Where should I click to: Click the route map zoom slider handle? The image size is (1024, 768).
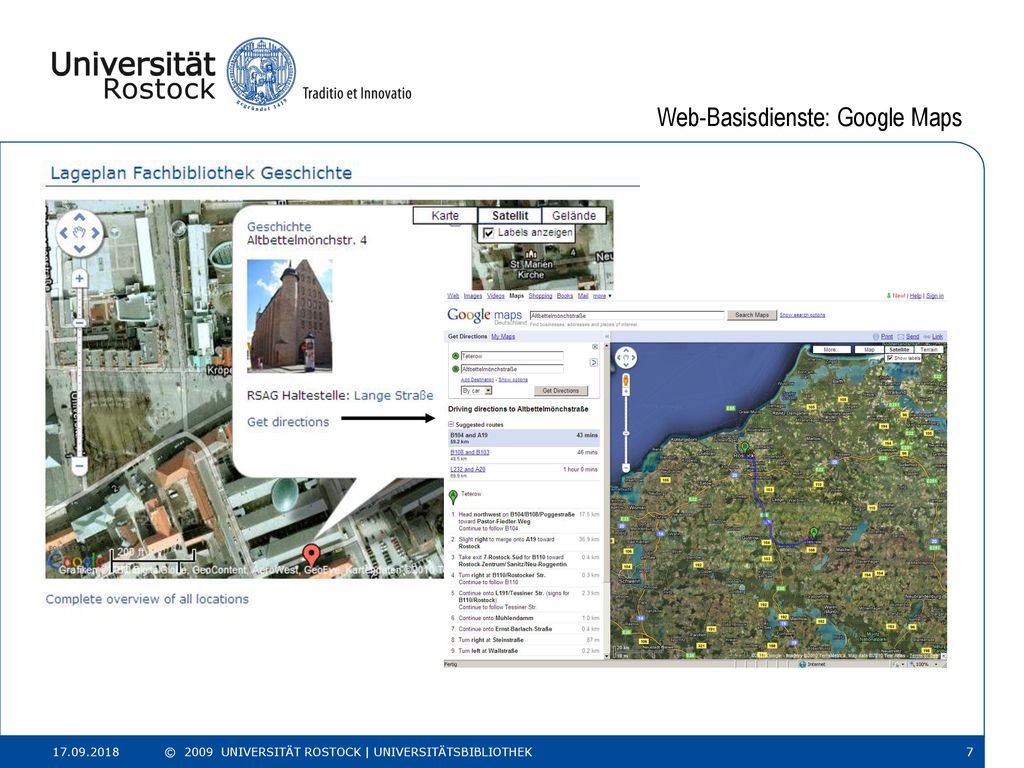(626, 433)
